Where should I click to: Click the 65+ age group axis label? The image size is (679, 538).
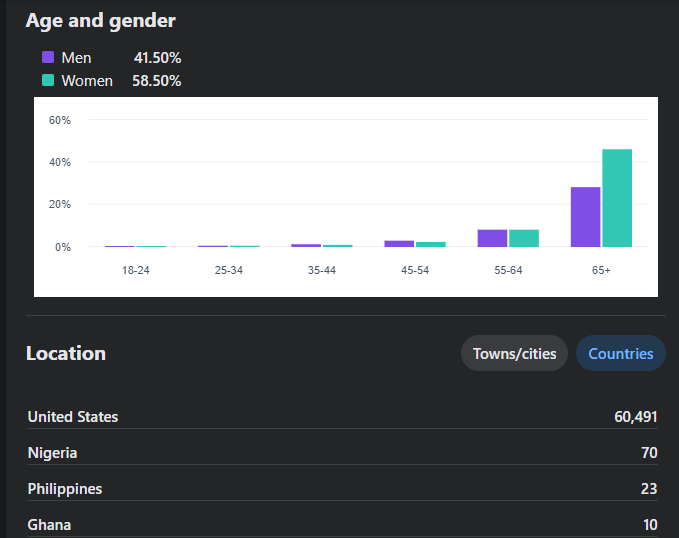[x=601, y=271]
